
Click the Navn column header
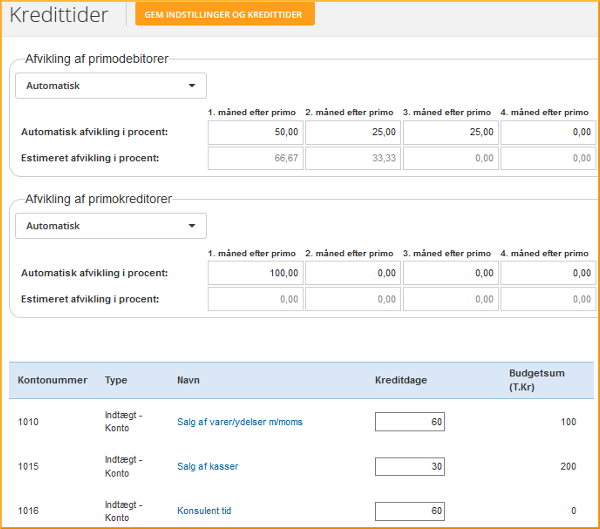[x=188, y=380]
